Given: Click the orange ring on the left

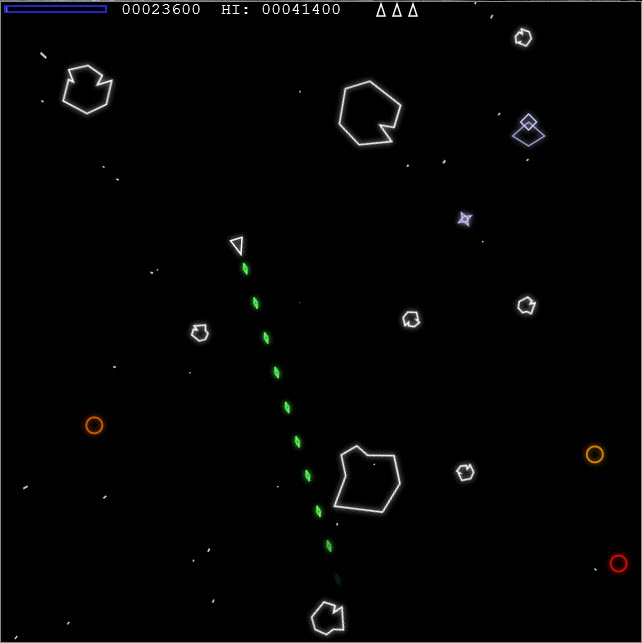Looking at the screenshot, I should [x=94, y=425].
